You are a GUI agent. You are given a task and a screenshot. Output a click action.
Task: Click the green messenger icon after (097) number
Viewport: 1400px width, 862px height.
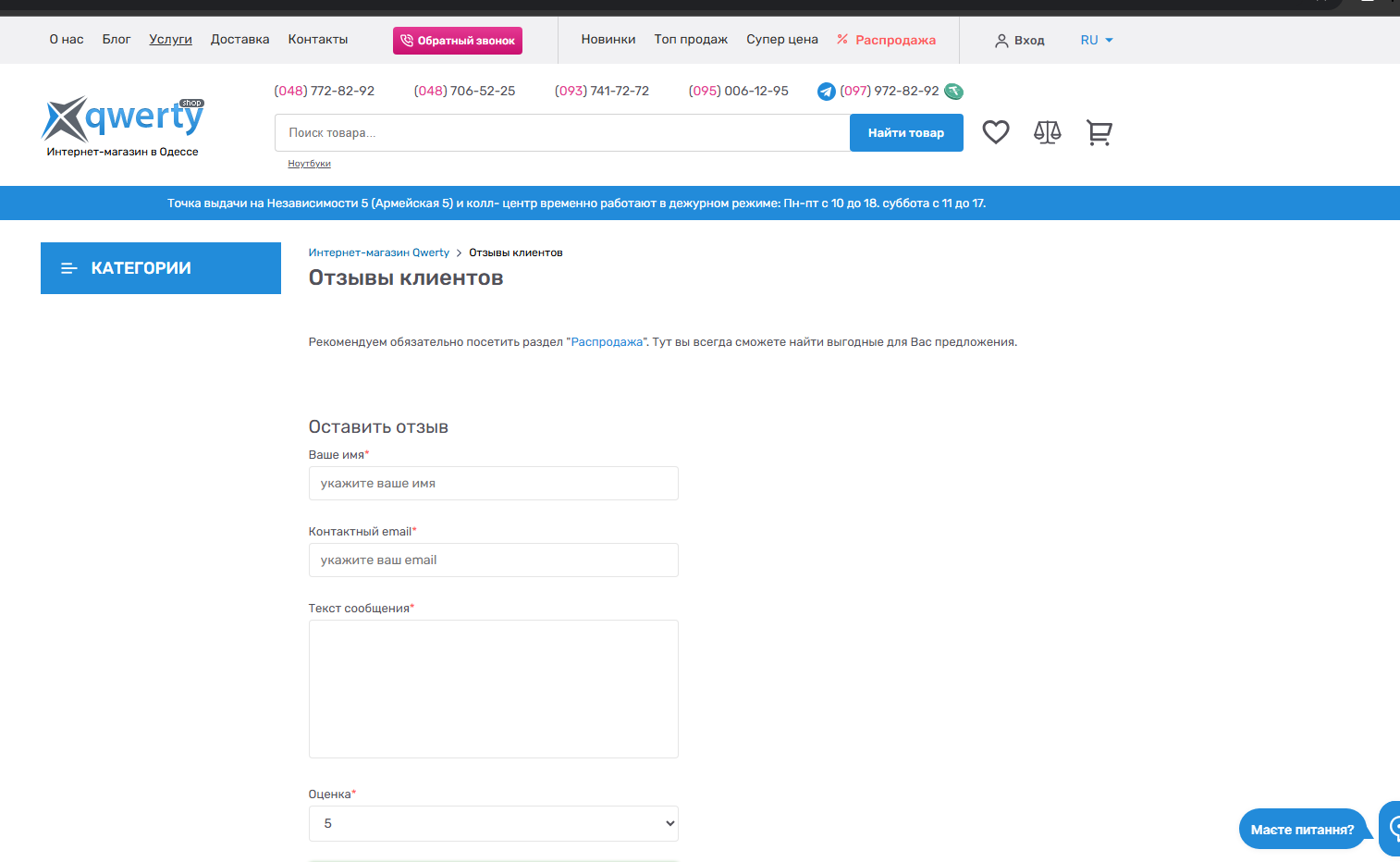point(953,92)
